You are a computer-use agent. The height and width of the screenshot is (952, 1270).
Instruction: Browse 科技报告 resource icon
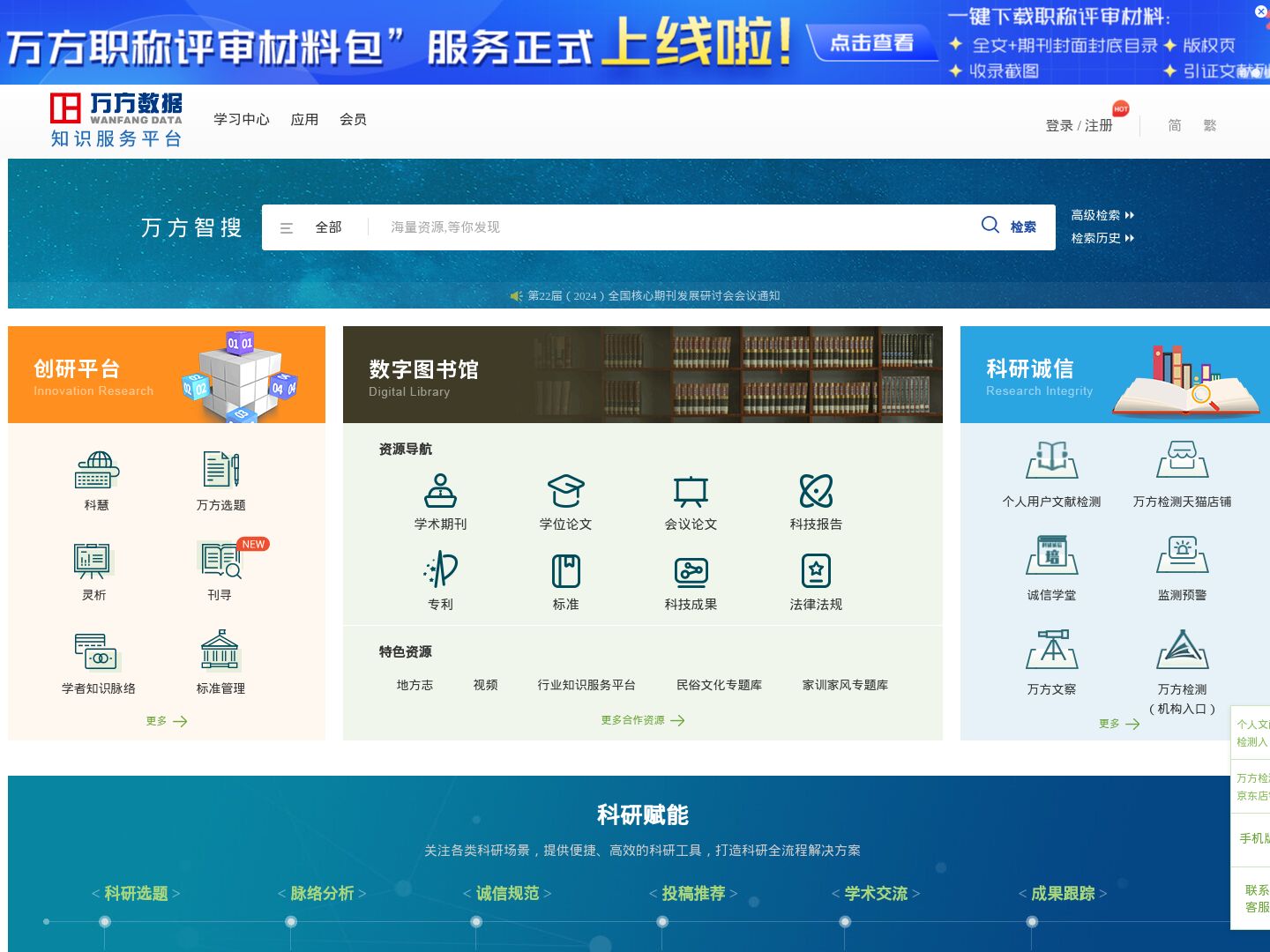point(816,490)
